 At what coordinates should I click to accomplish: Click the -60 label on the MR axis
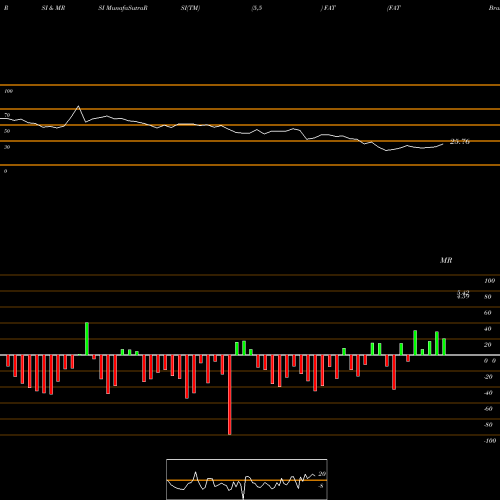click(x=488, y=409)
